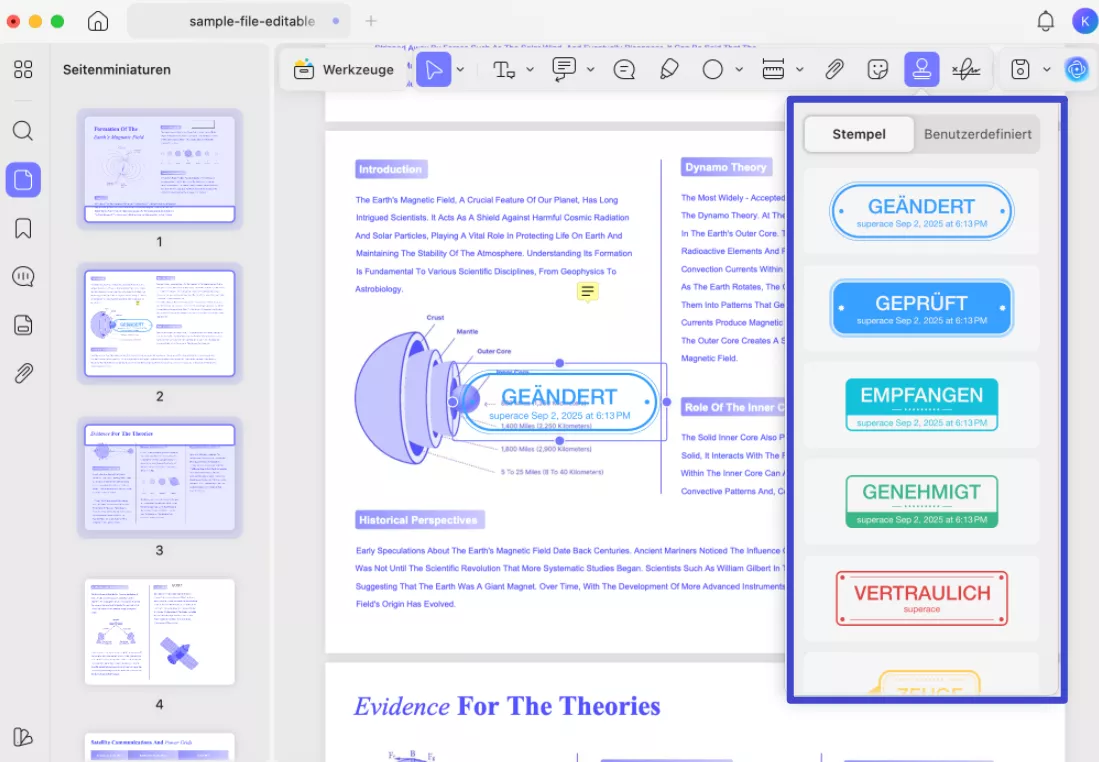Open notifications bell
The height and width of the screenshot is (762, 1099).
pos(1045,21)
